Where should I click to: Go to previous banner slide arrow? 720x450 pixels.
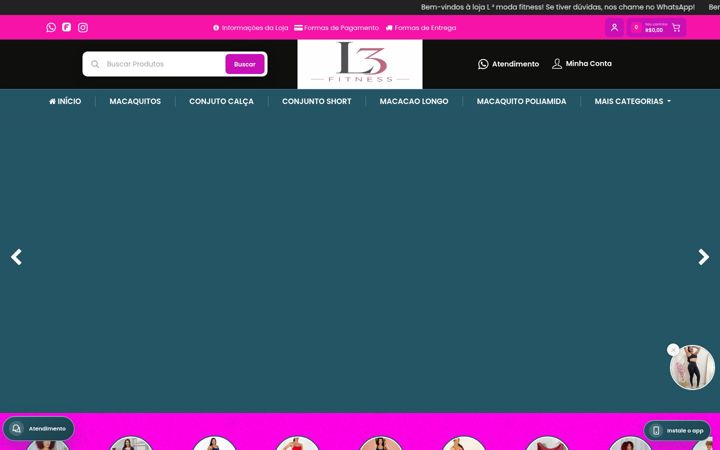[17, 257]
